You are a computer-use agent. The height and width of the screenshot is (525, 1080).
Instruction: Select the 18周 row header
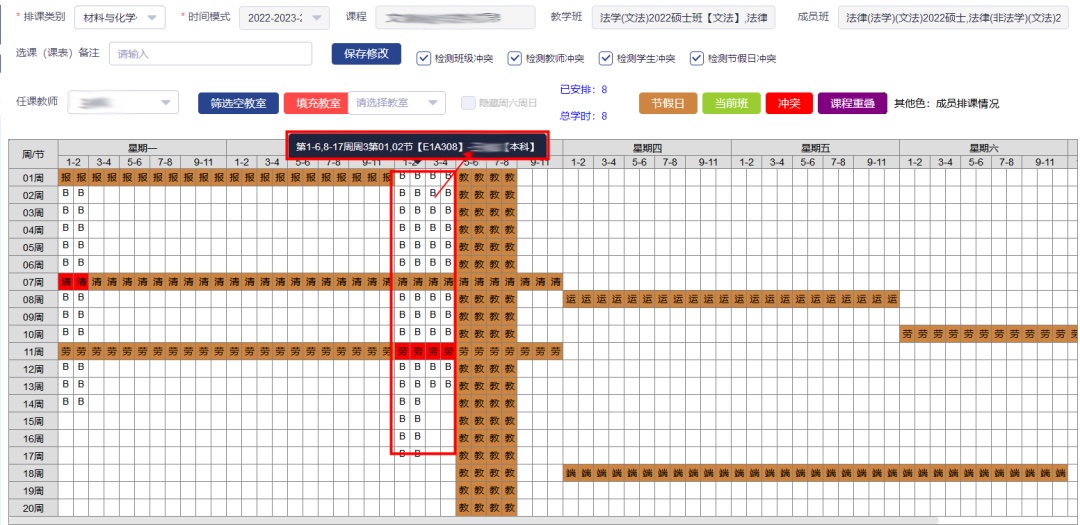[x=33, y=473]
